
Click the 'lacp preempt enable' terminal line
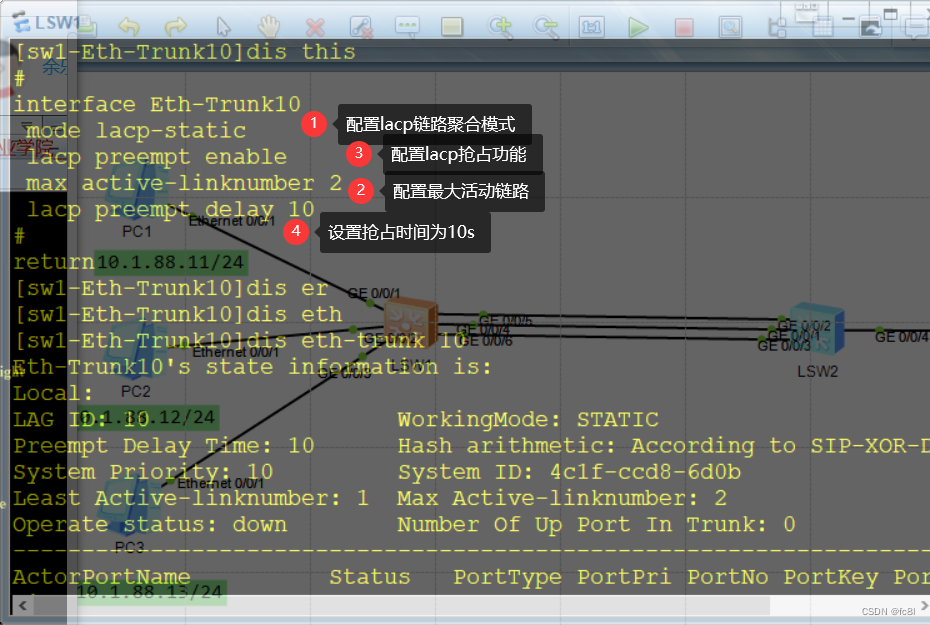click(157, 157)
